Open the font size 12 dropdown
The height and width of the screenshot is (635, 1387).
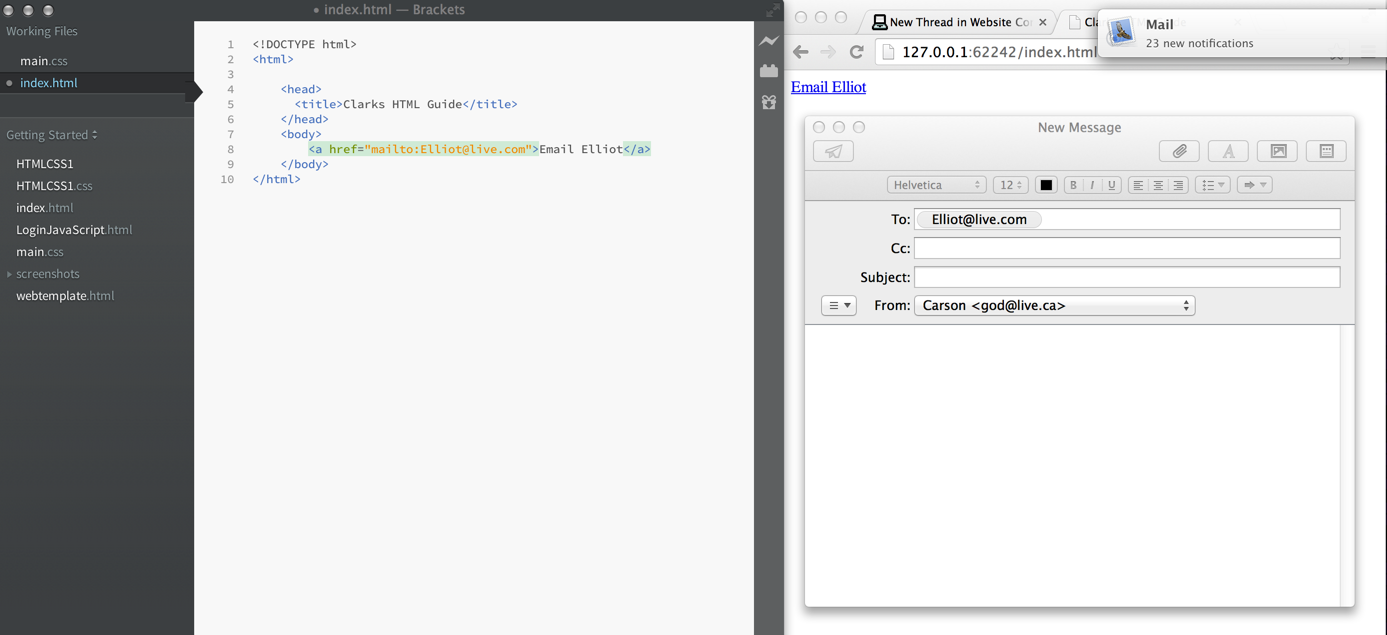click(1010, 185)
